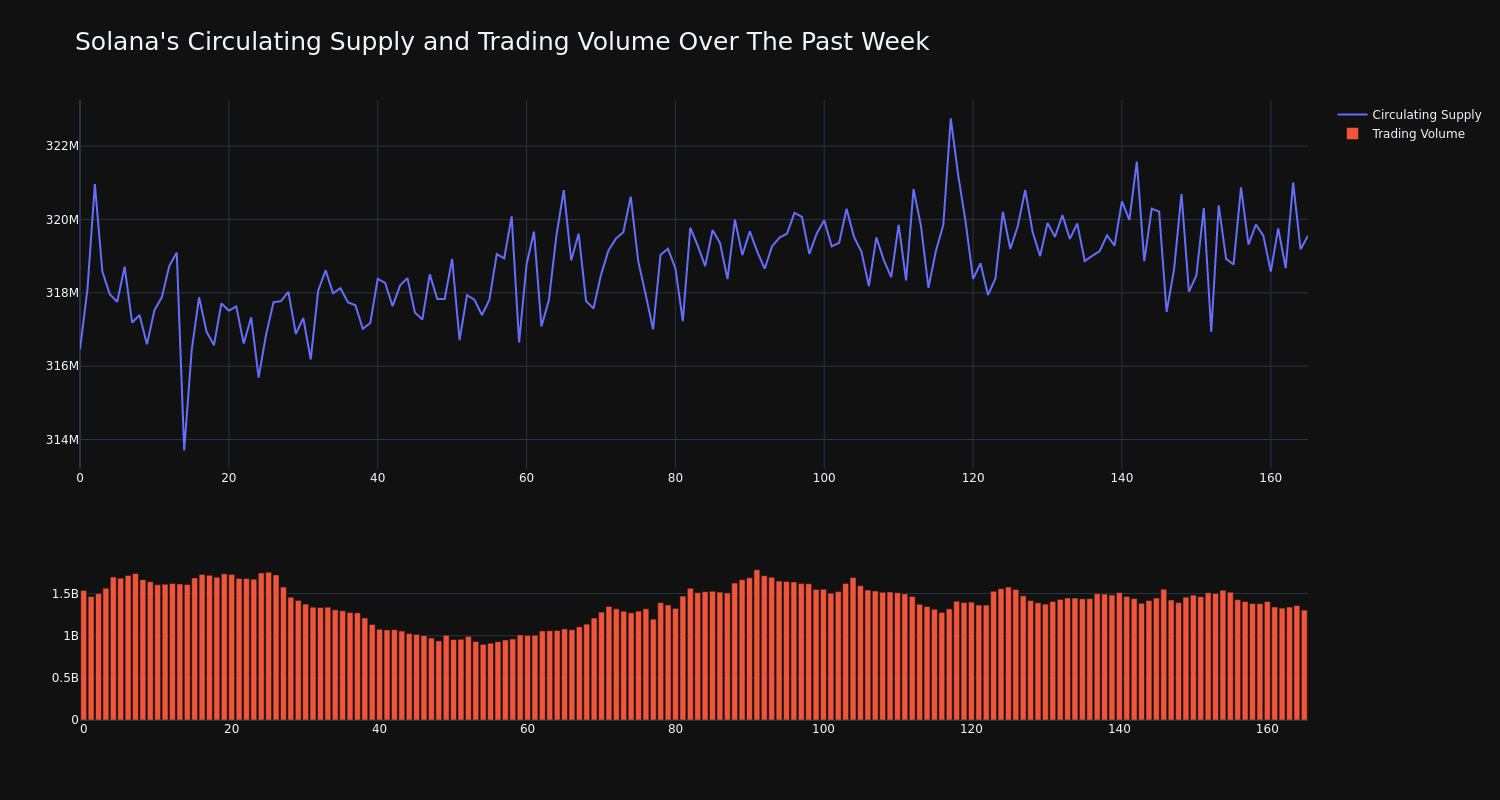The height and width of the screenshot is (800, 1500).
Task: Click the 40 tick on lower x-axis
Action: (379, 729)
